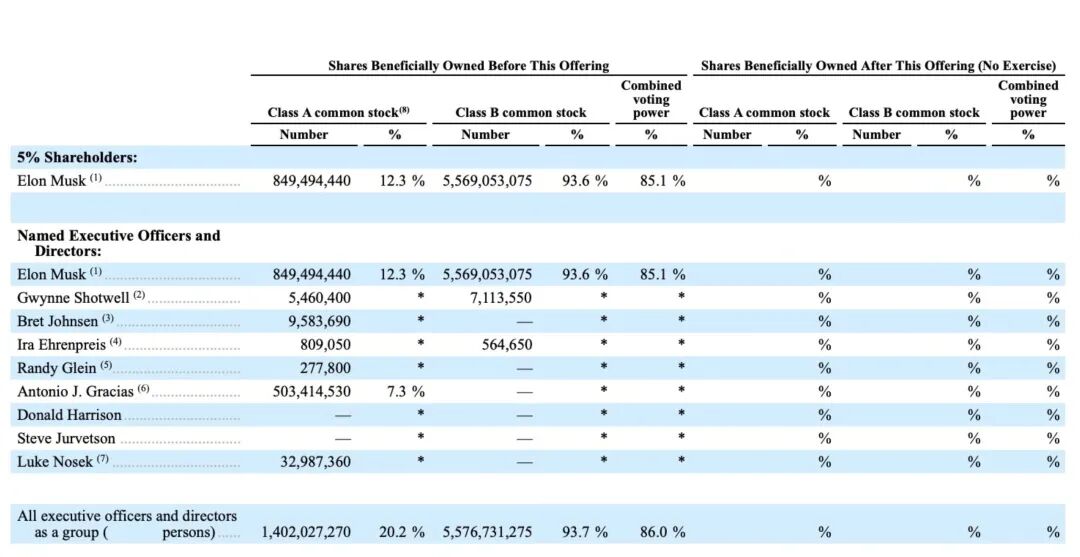The width and height of the screenshot is (1080, 557).
Task: Select the Bret Johnsen row label
Action: click(57, 322)
